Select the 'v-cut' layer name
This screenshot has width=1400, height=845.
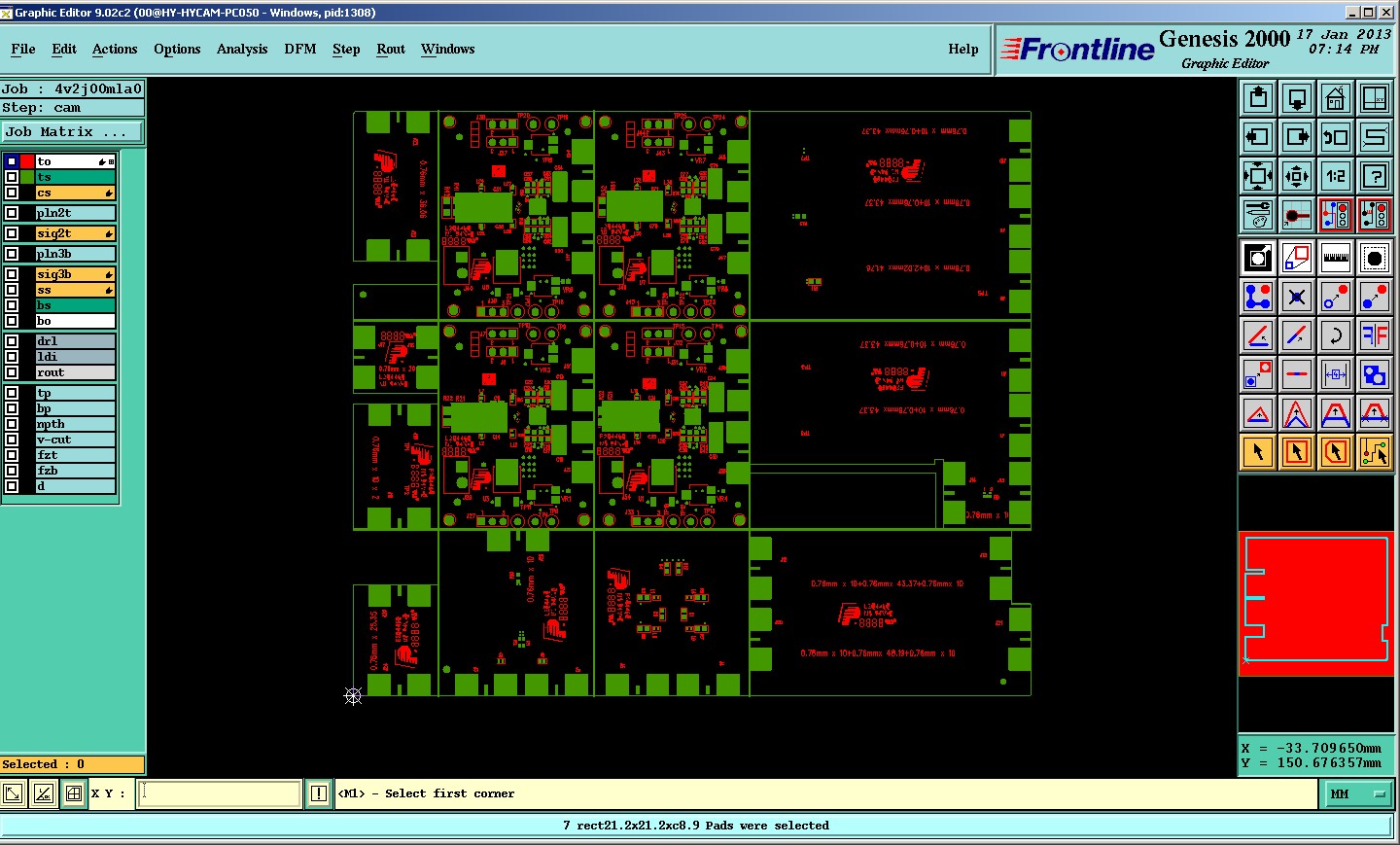point(76,440)
